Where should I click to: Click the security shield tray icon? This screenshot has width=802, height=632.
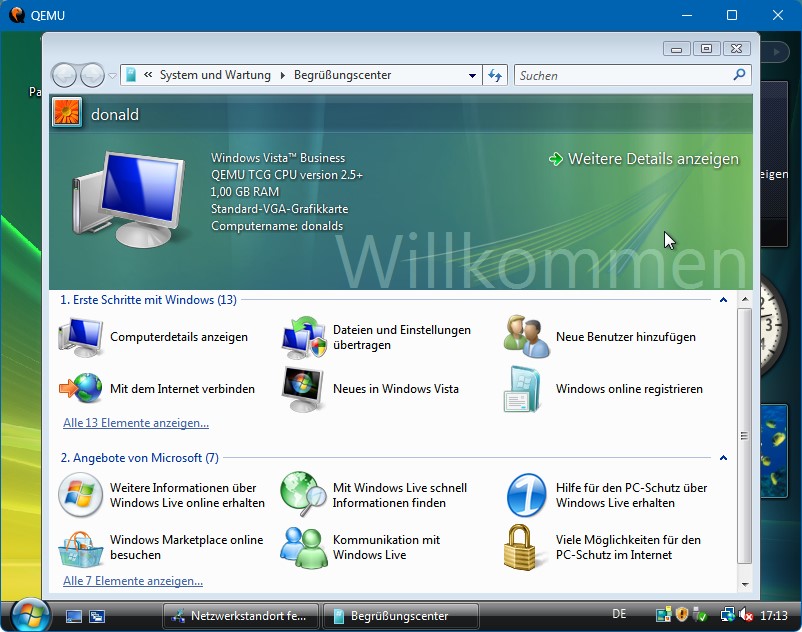(682, 614)
